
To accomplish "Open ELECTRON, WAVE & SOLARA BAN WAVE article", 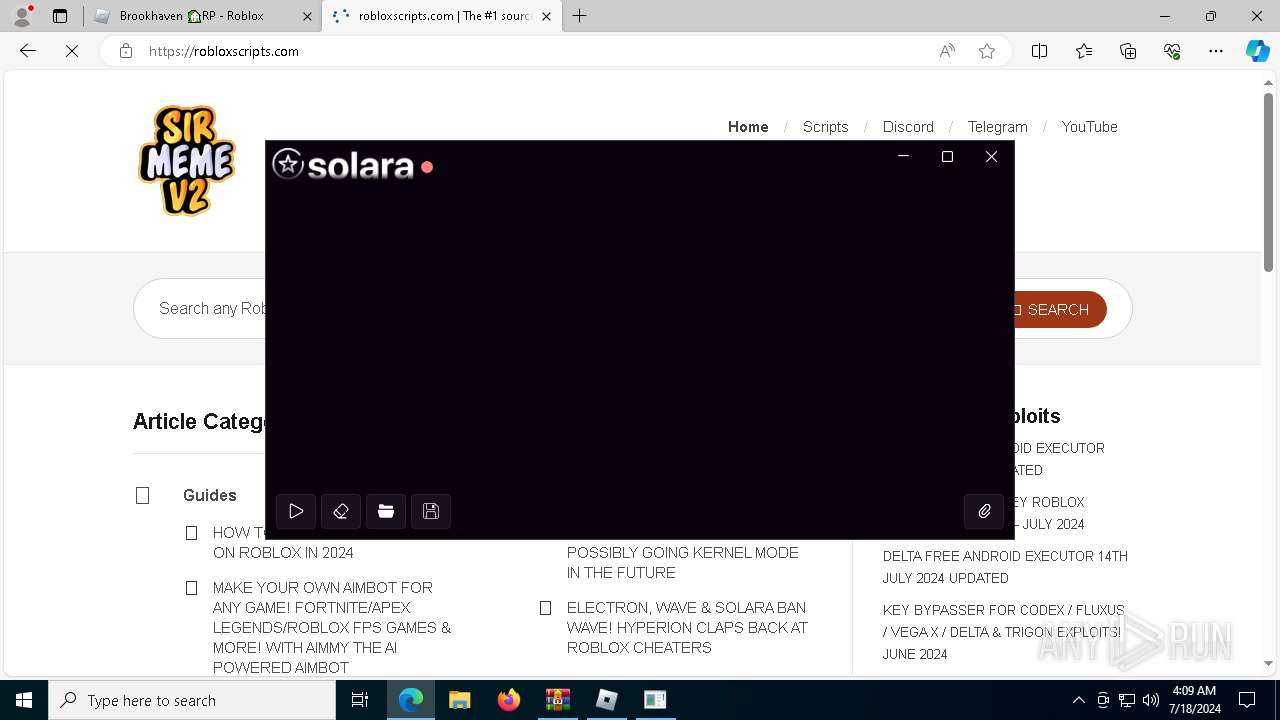I will [687, 627].
